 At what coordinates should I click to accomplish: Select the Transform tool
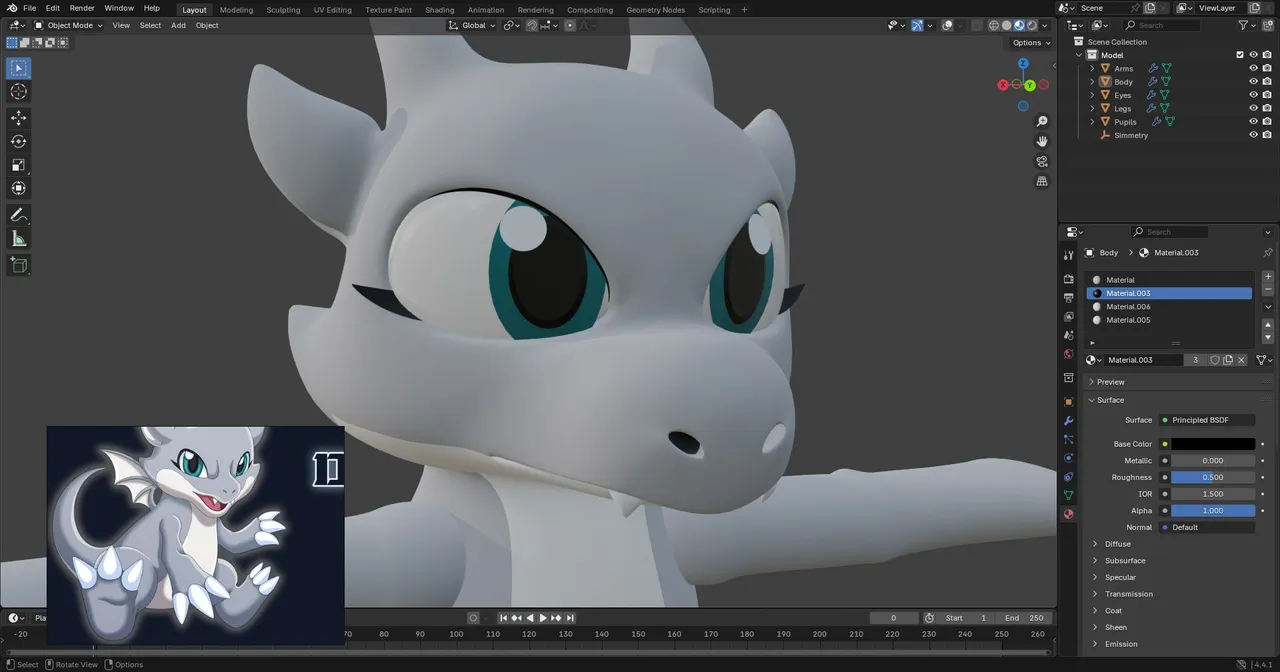(x=19, y=188)
